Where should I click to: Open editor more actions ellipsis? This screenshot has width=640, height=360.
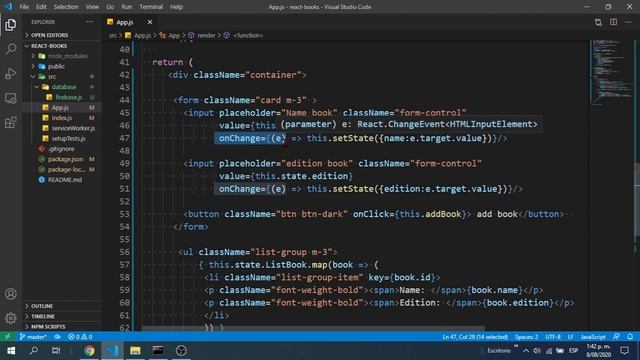click(x=628, y=22)
